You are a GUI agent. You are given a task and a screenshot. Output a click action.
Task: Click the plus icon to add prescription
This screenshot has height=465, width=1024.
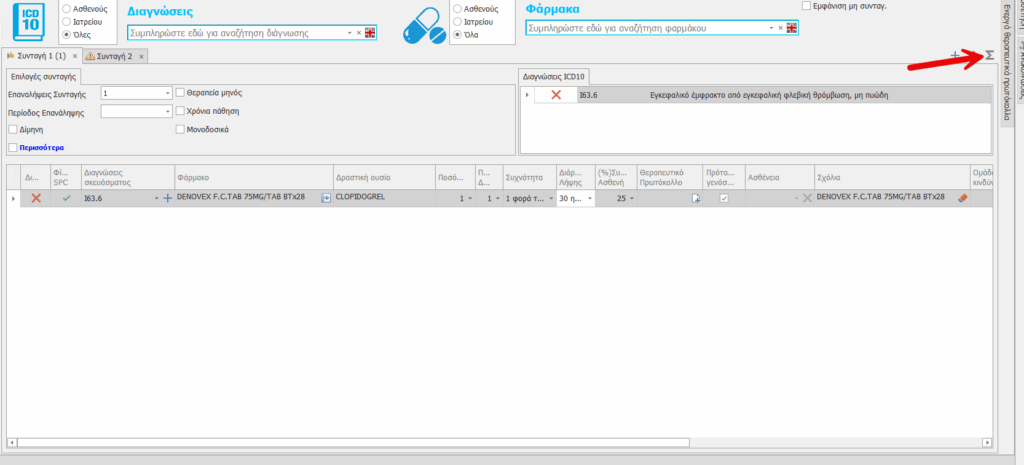955,55
